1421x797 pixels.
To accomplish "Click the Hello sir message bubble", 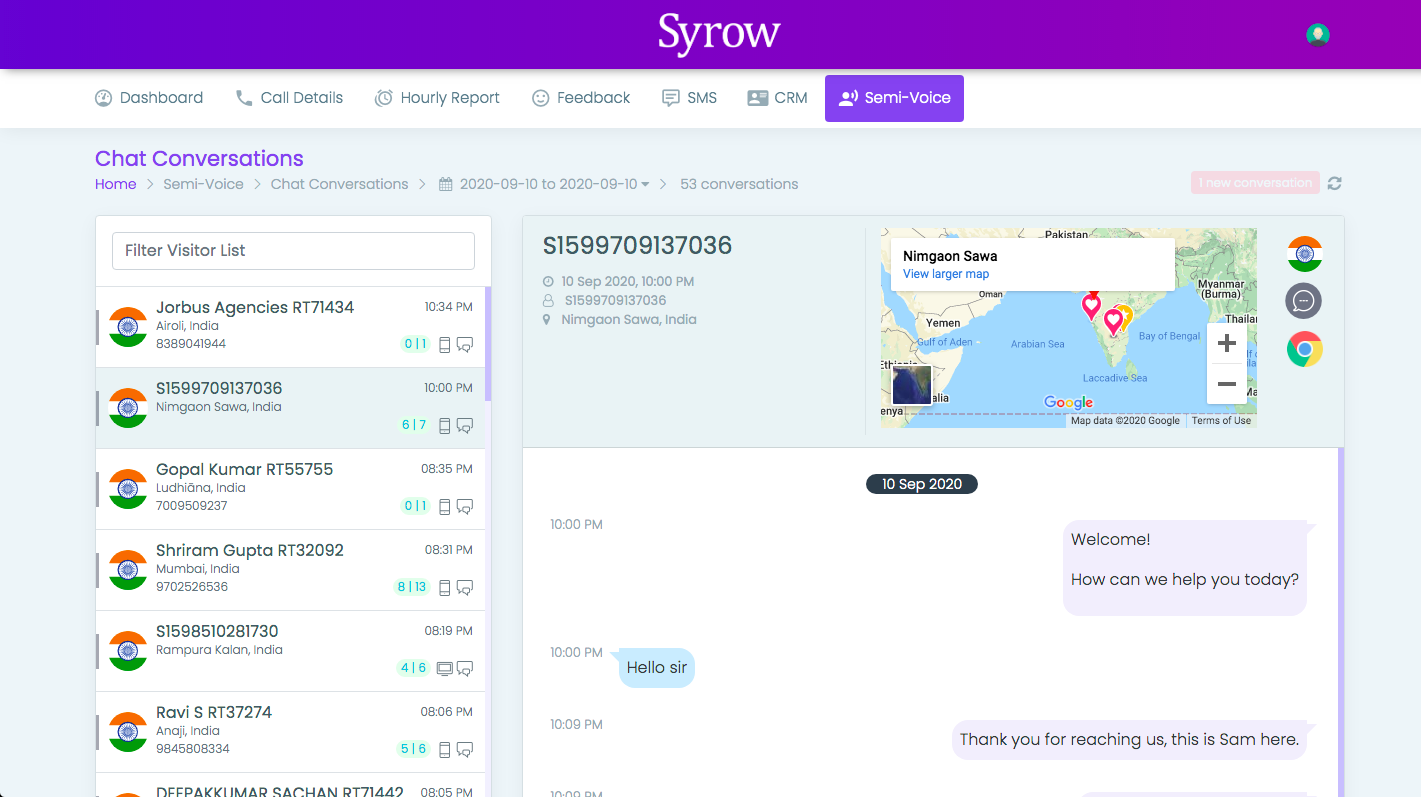I will tap(656, 668).
